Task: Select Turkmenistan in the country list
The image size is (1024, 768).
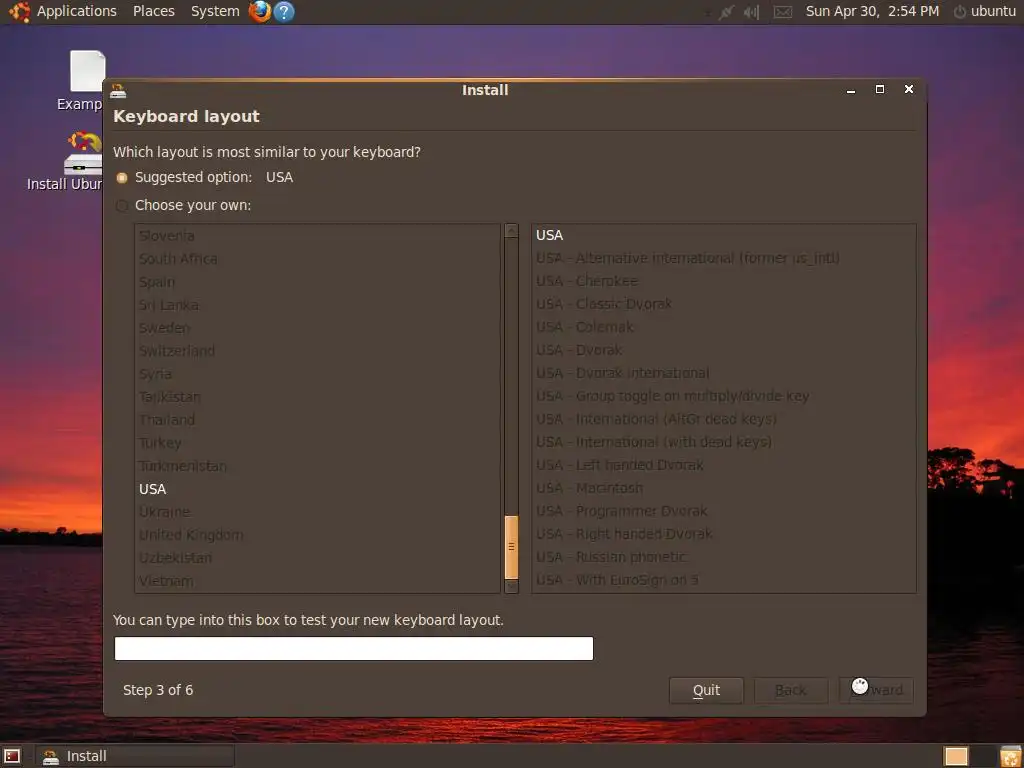Action: [x=317, y=466]
